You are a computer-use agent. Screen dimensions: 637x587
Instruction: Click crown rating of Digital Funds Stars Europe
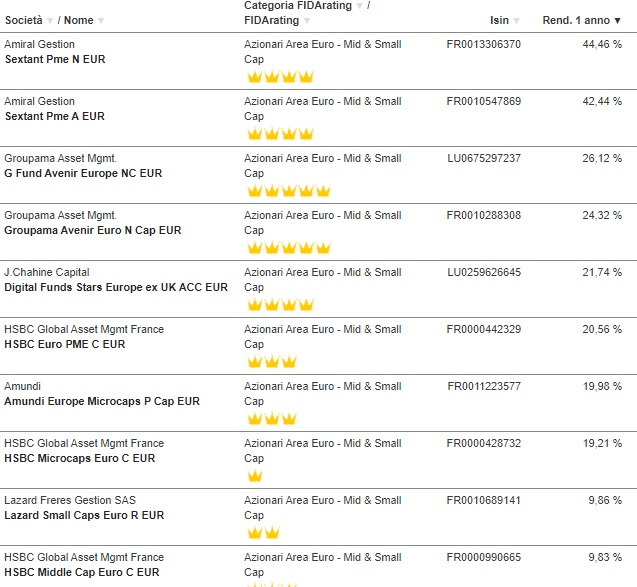pyautogui.click(x=280, y=305)
